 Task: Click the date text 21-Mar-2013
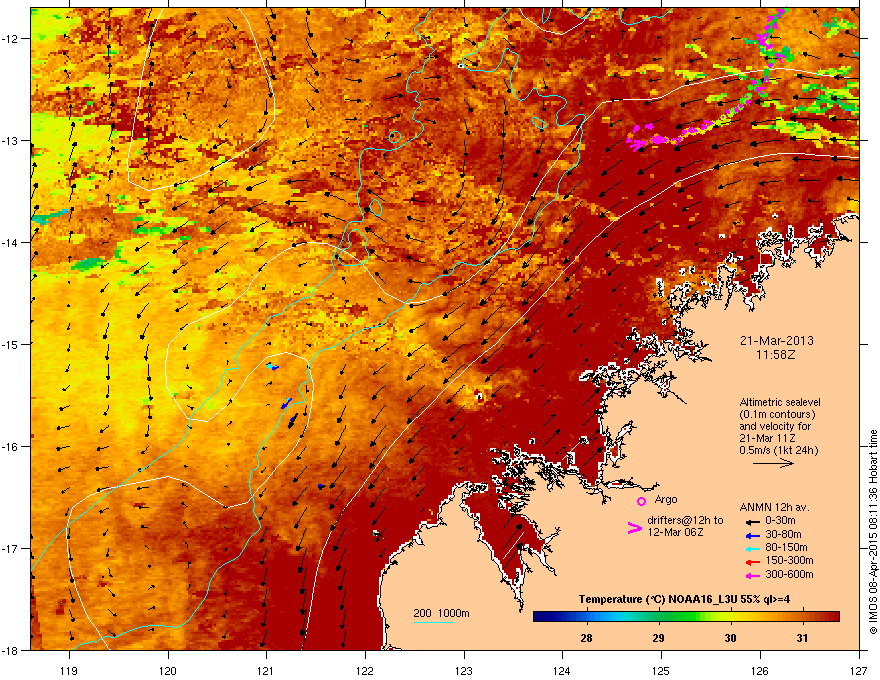click(x=776, y=341)
